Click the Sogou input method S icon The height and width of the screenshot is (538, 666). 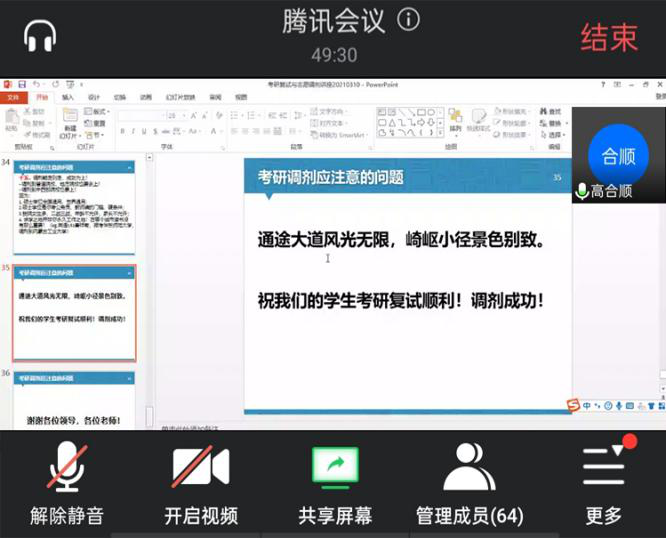point(573,405)
